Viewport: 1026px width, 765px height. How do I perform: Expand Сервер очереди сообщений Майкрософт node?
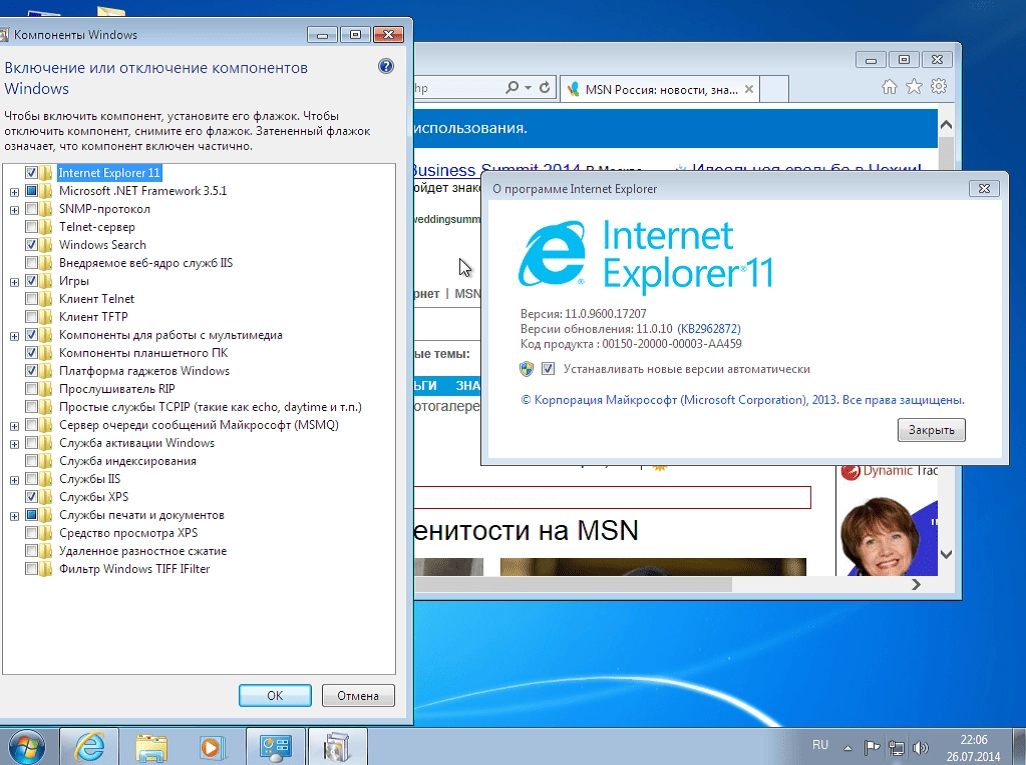14,426
